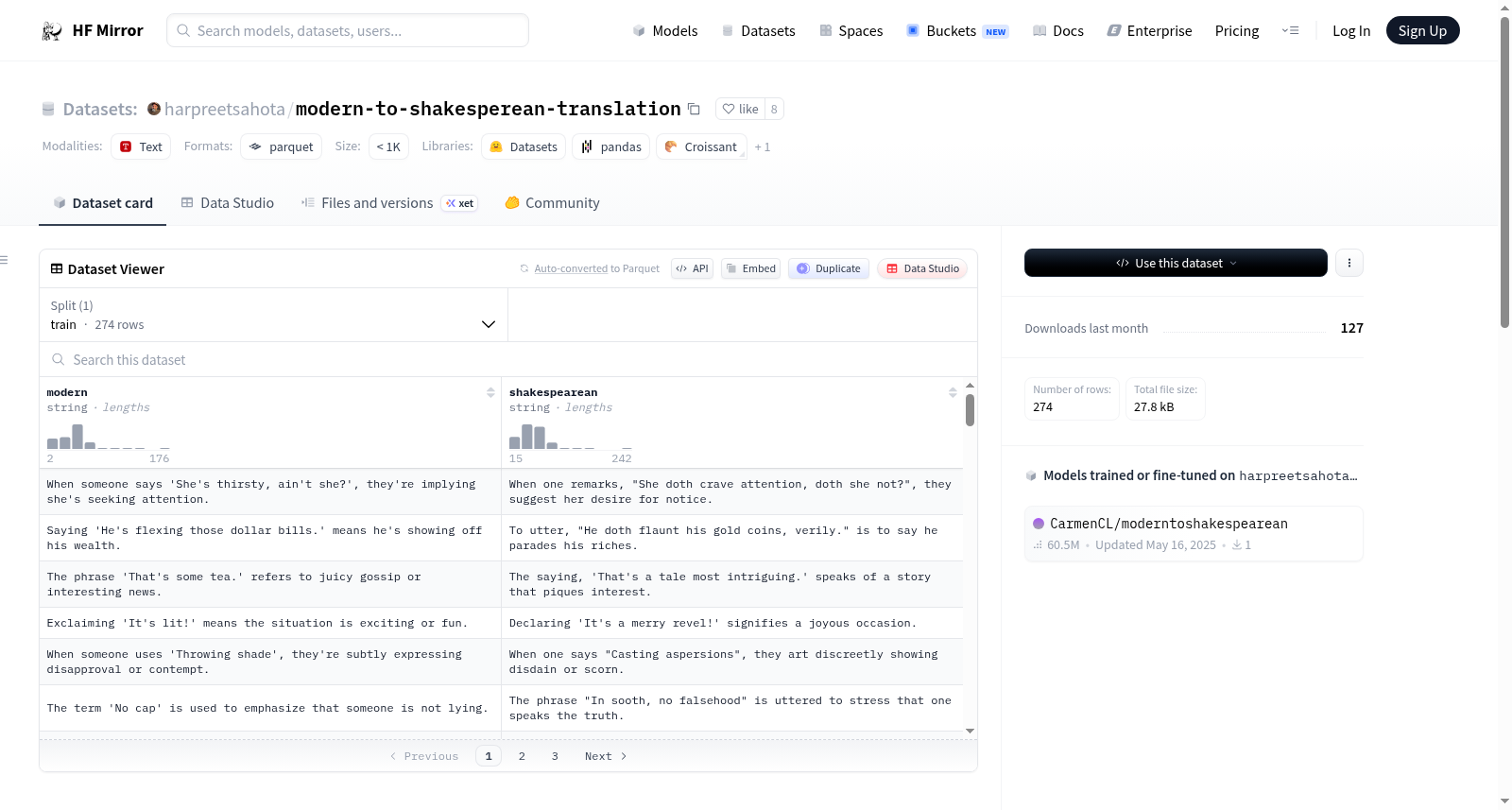Go to the Community tab

point(553,203)
